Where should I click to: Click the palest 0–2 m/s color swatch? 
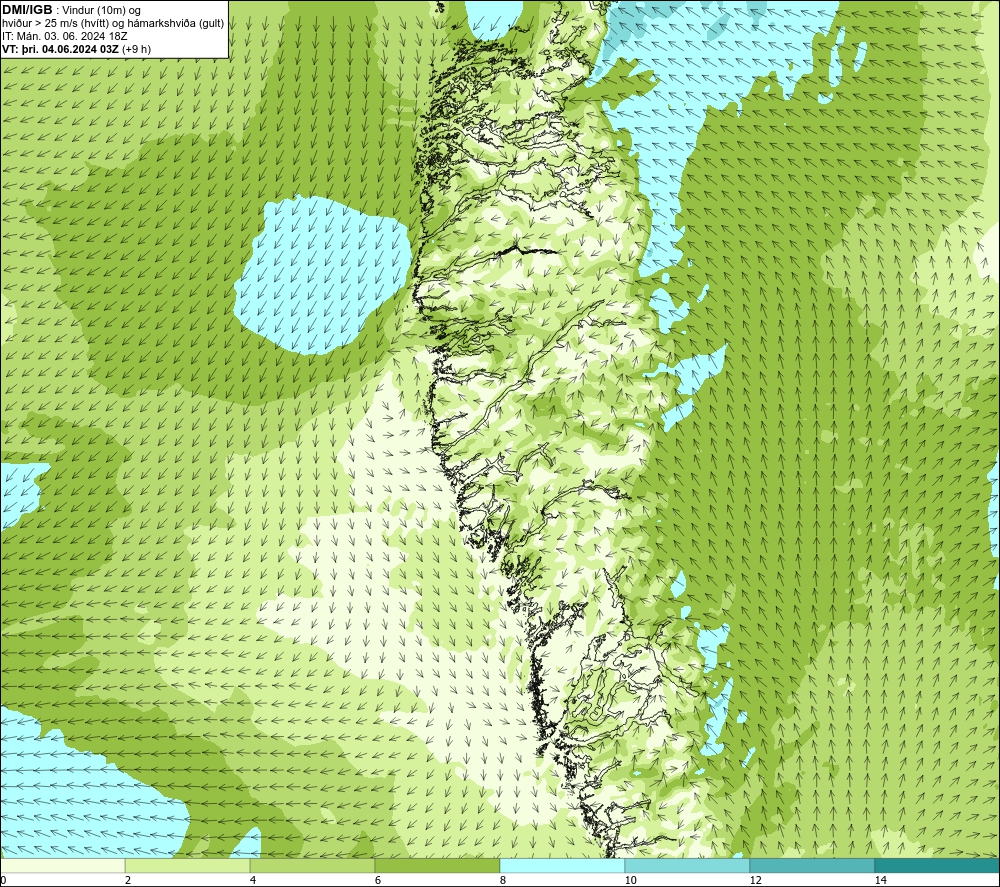point(62,866)
